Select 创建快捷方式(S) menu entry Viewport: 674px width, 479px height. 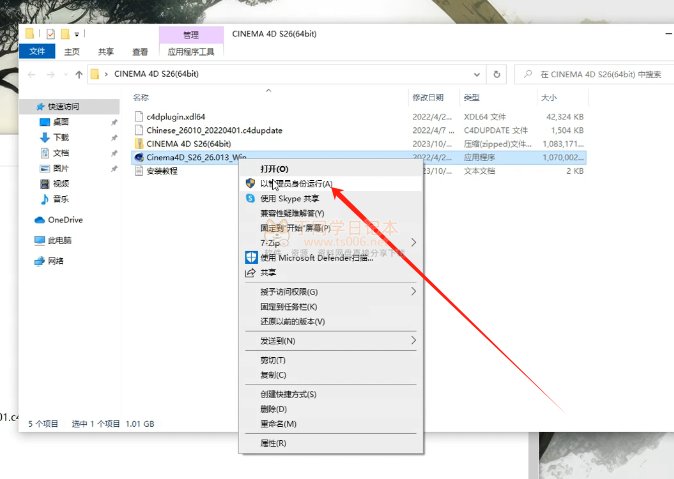(x=331, y=394)
